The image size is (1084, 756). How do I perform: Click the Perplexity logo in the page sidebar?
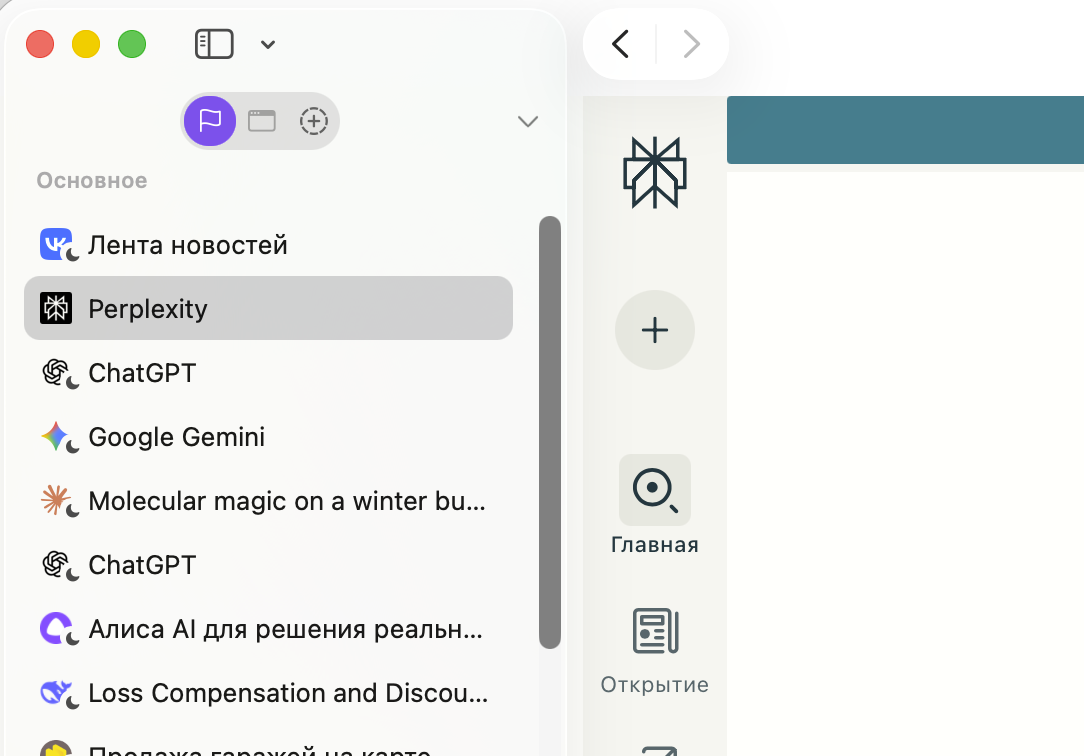tap(654, 173)
